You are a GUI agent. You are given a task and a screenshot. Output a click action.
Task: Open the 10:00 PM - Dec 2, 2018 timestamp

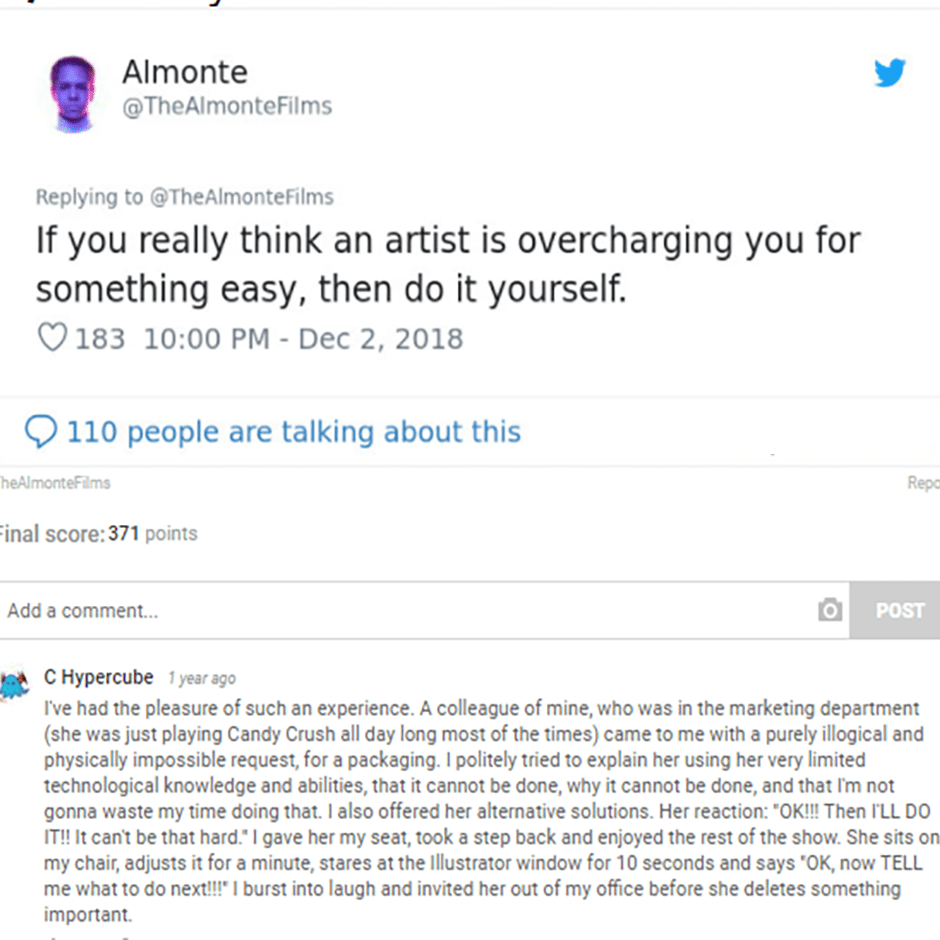point(303,338)
